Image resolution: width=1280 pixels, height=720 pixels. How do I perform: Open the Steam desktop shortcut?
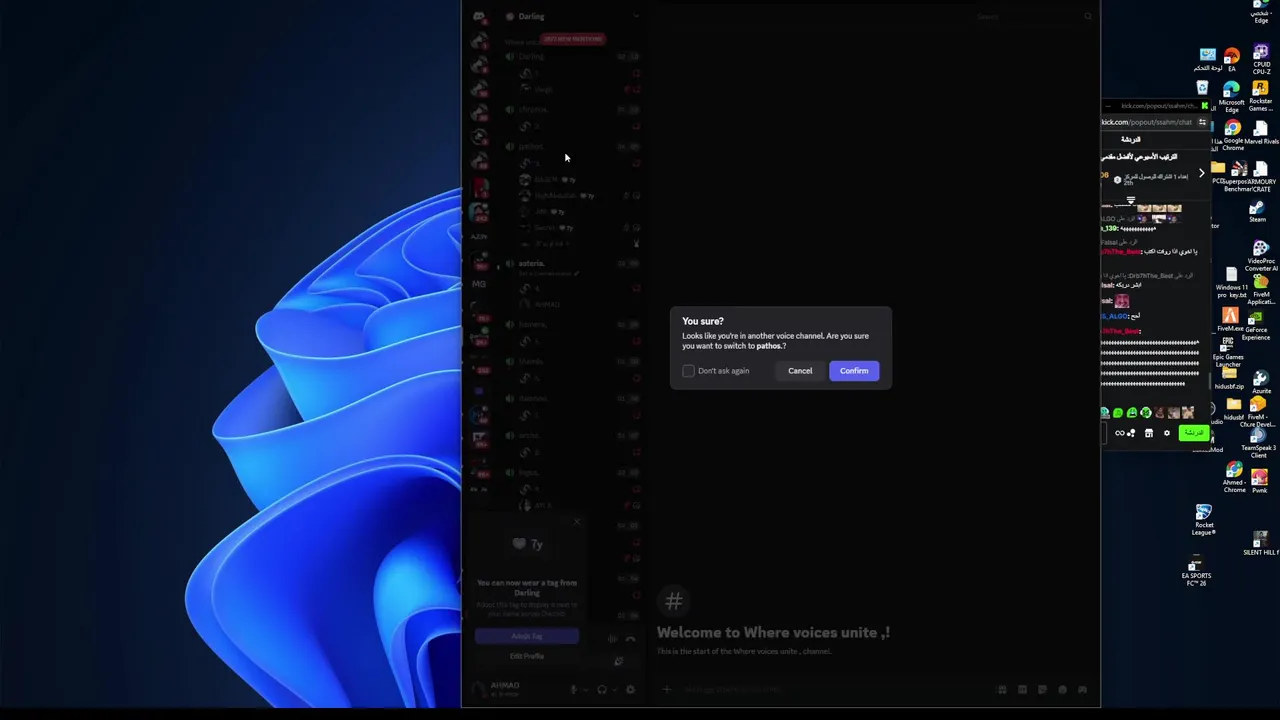click(x=1258, y=212)
